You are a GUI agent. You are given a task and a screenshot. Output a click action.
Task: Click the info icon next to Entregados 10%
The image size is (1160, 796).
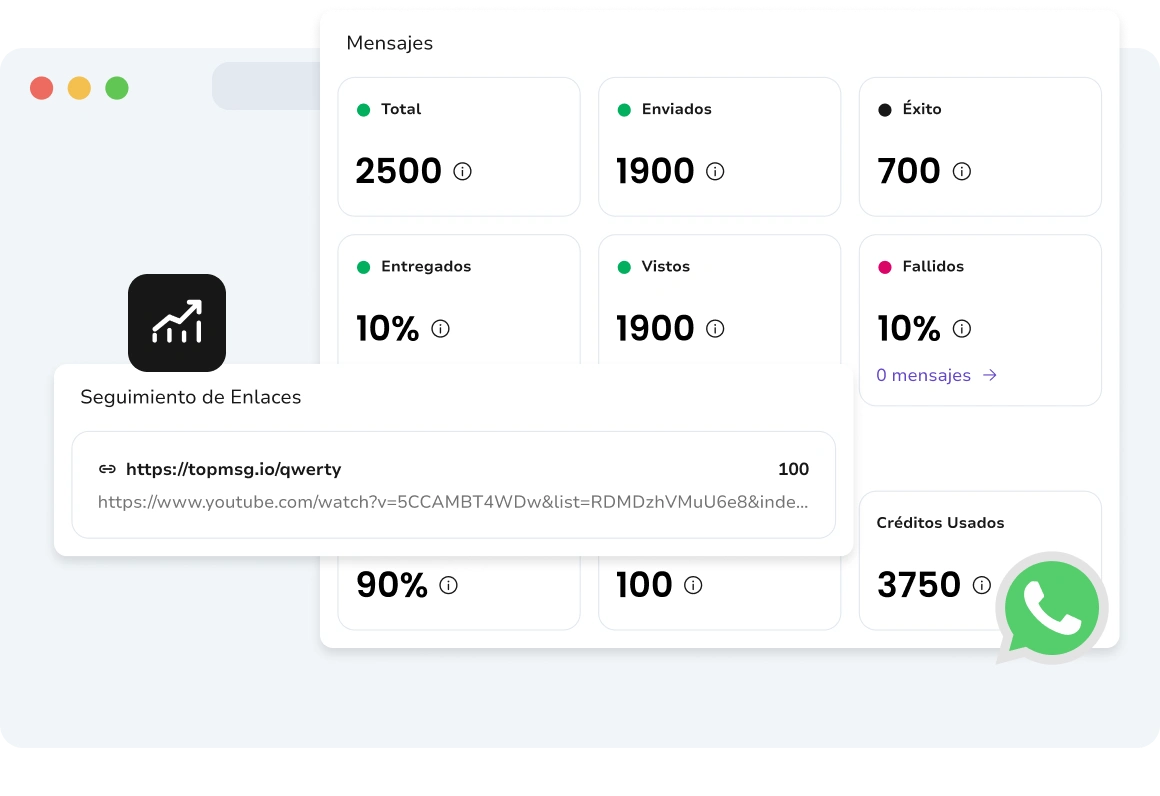point(440,329)
